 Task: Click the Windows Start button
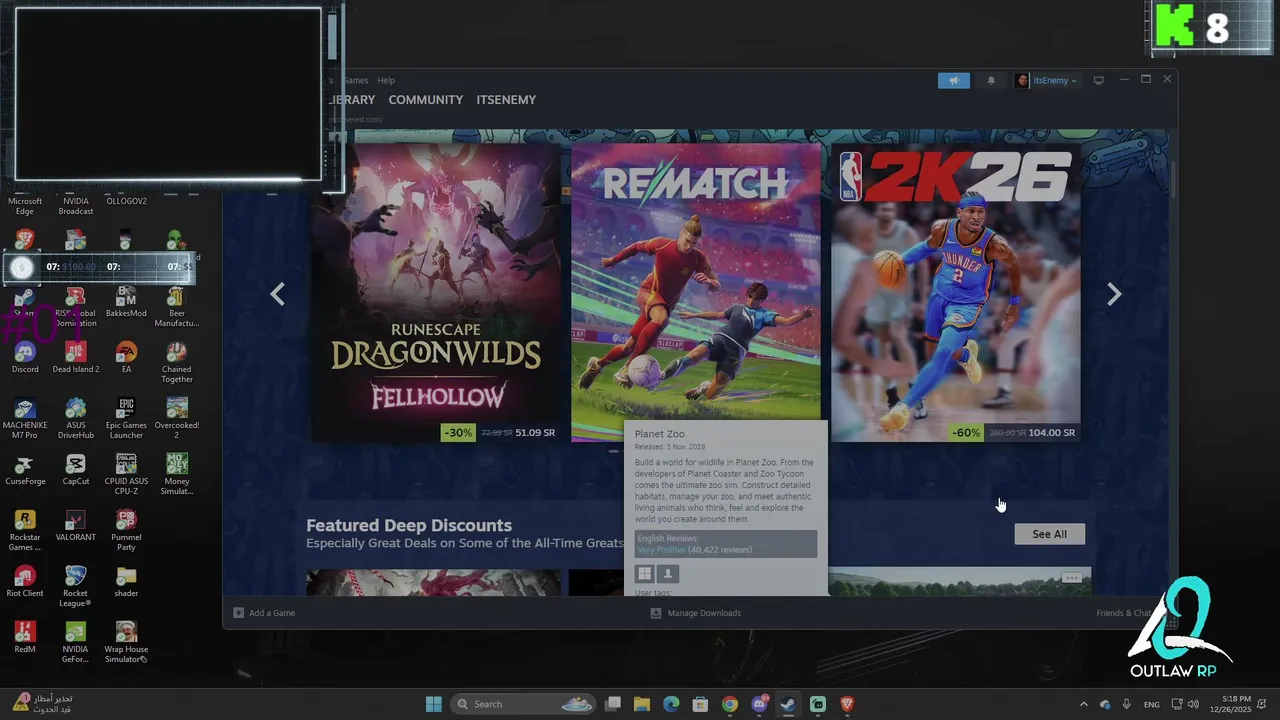[434, 704]
